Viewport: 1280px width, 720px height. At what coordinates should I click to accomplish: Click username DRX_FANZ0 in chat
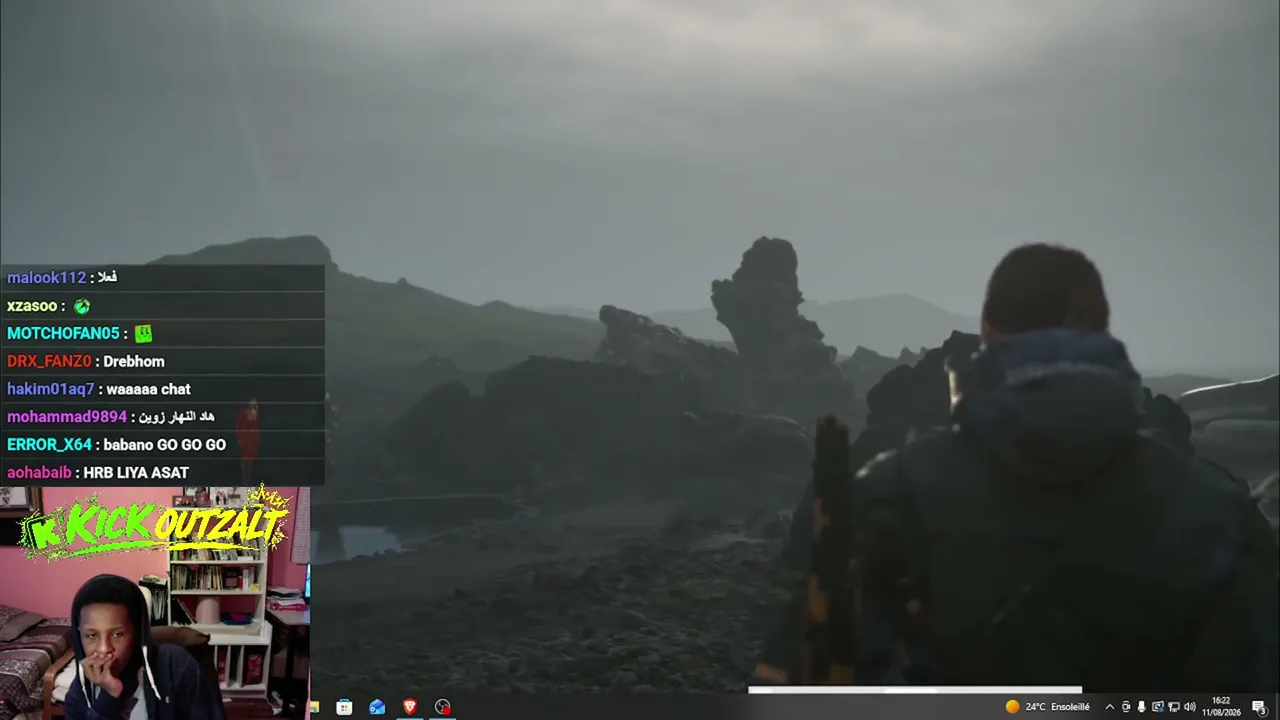[49, 362]
